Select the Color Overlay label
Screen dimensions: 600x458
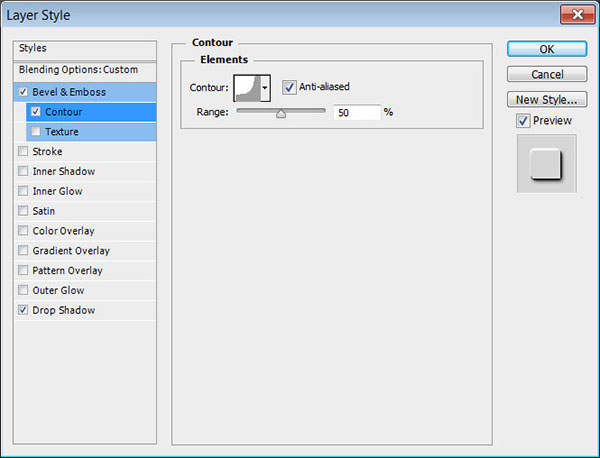64,231
